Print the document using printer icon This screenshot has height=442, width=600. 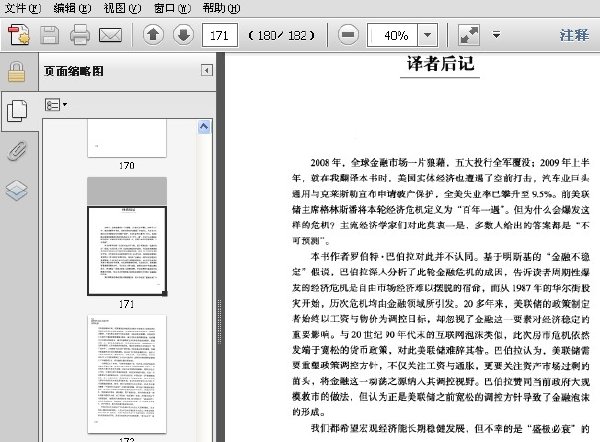(x=80, y=35)
